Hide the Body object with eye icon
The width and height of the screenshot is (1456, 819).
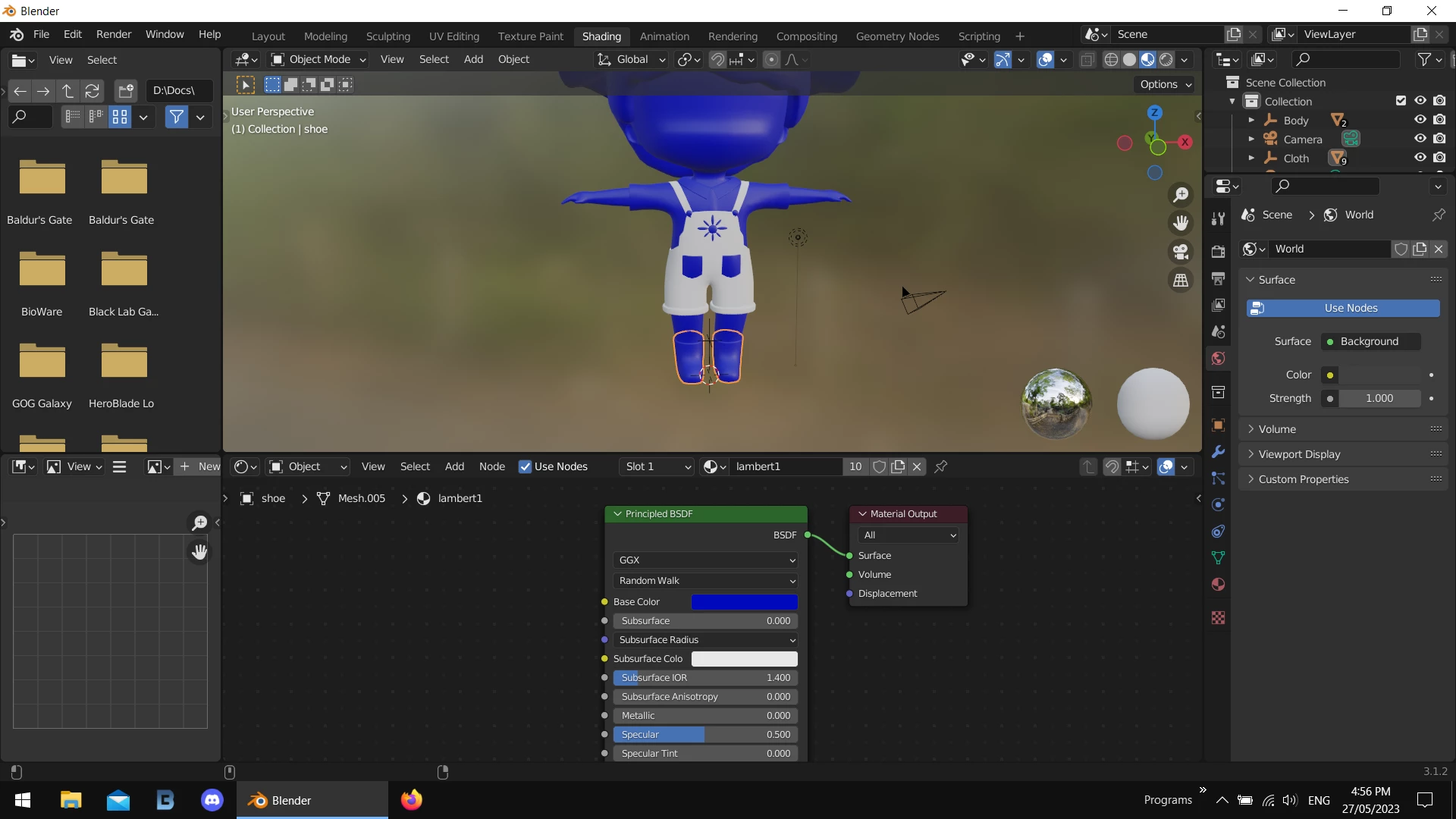tap(1420, 120)
